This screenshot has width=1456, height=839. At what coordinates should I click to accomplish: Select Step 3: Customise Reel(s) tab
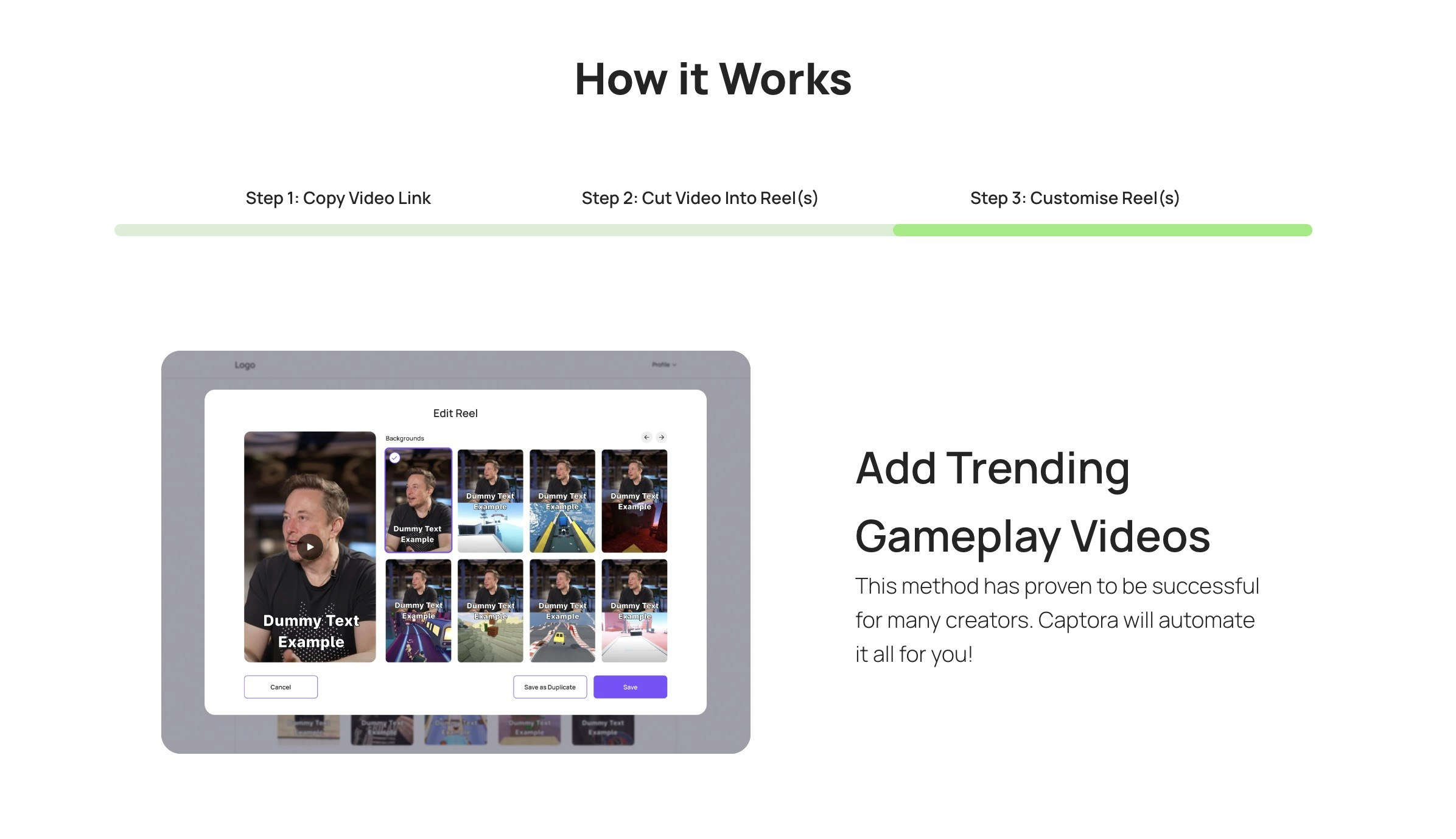[x=1074, y=198]
